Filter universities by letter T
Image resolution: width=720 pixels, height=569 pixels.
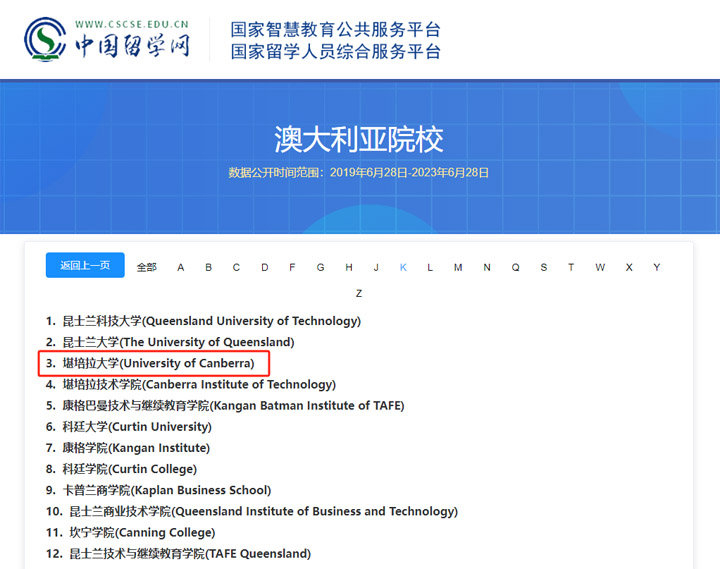(571, 267)
